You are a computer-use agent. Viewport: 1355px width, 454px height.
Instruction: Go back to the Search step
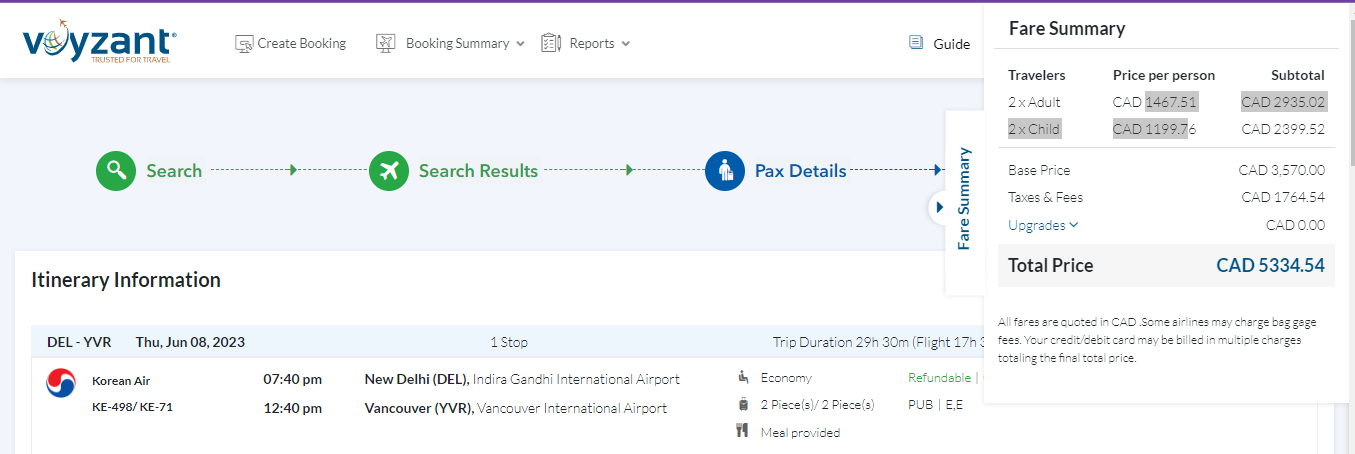point(174,171)
